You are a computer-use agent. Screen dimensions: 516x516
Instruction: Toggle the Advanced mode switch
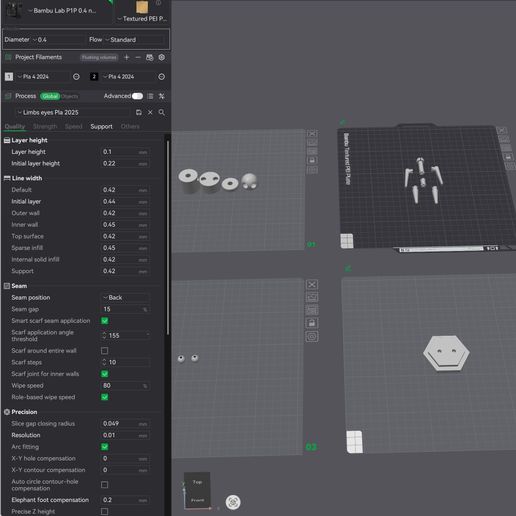tap(137, 96)
